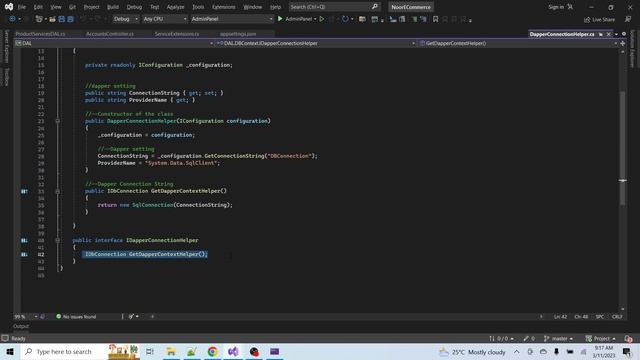Click the push/pull arrows 0 / 0 indicator
640x360 pixels.
[x=501, y=338]
